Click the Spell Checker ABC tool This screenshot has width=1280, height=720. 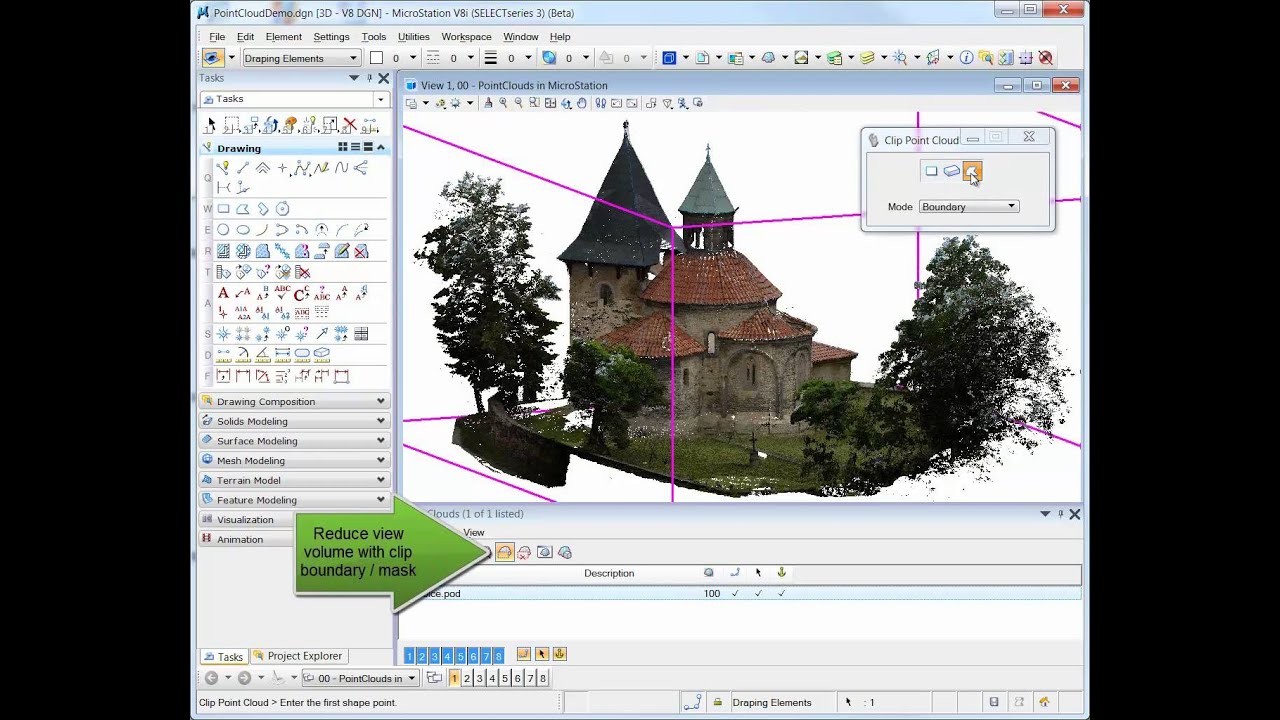pos(282,293)
